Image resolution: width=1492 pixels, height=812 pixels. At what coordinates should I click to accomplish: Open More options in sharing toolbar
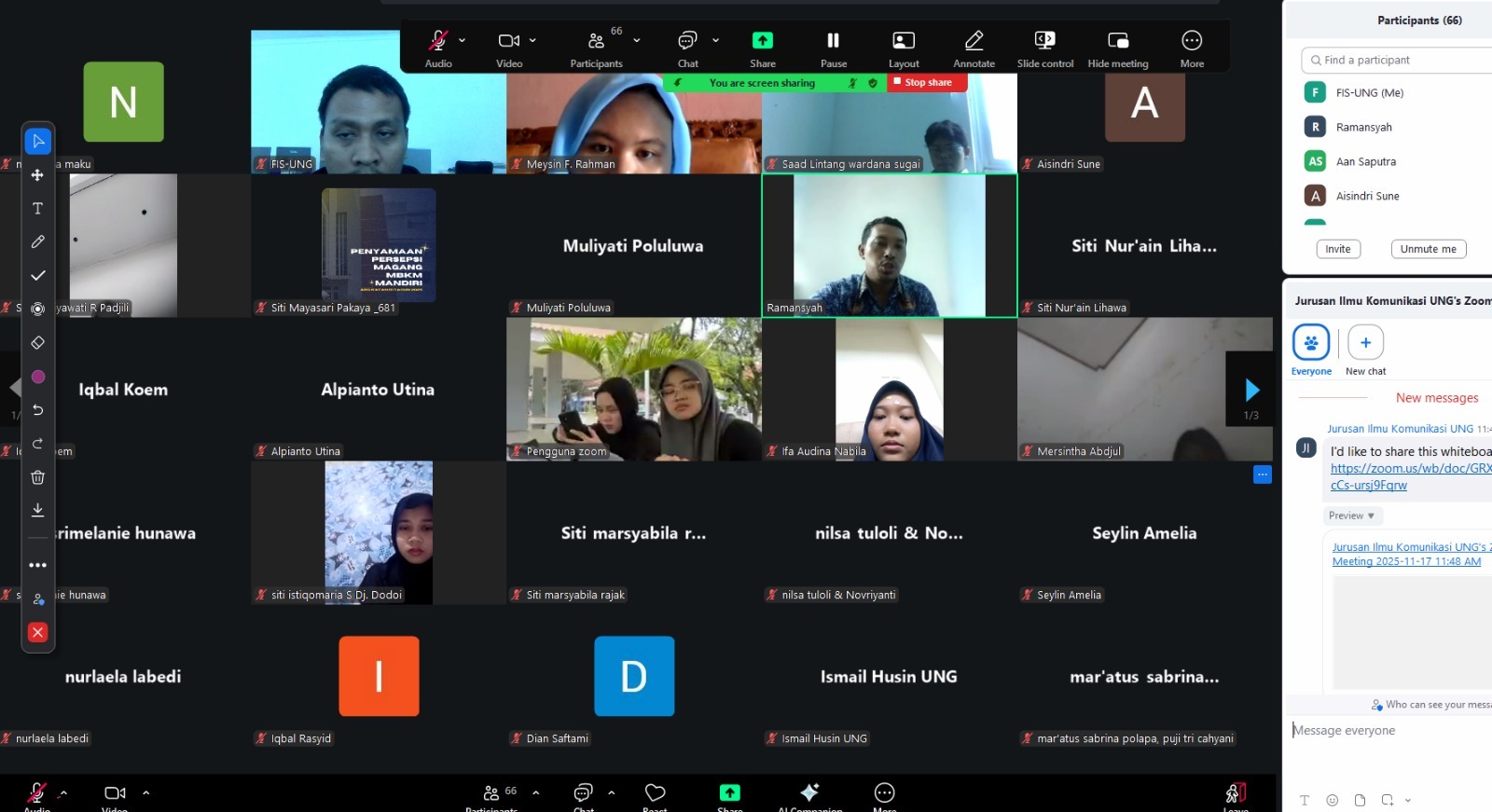(1192, 48)
